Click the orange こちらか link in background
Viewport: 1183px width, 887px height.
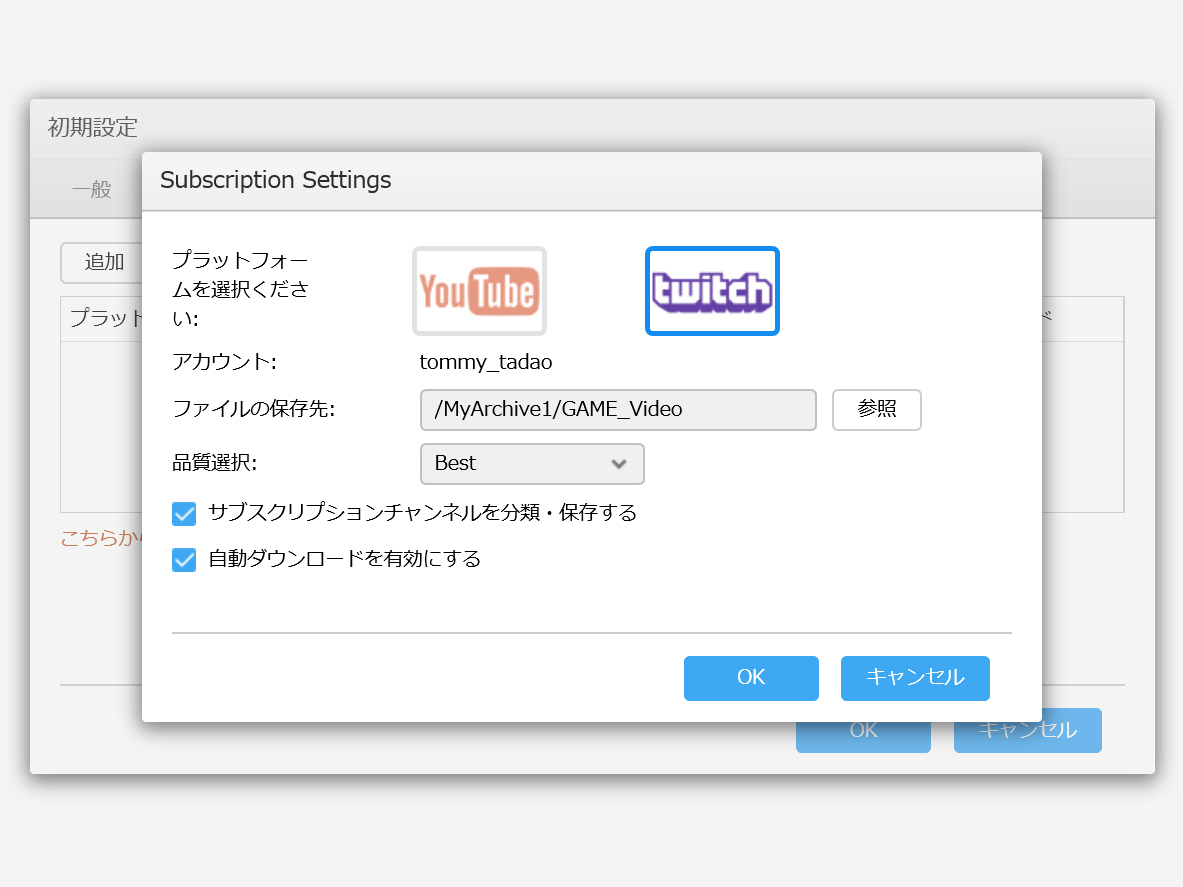[101, 538]
